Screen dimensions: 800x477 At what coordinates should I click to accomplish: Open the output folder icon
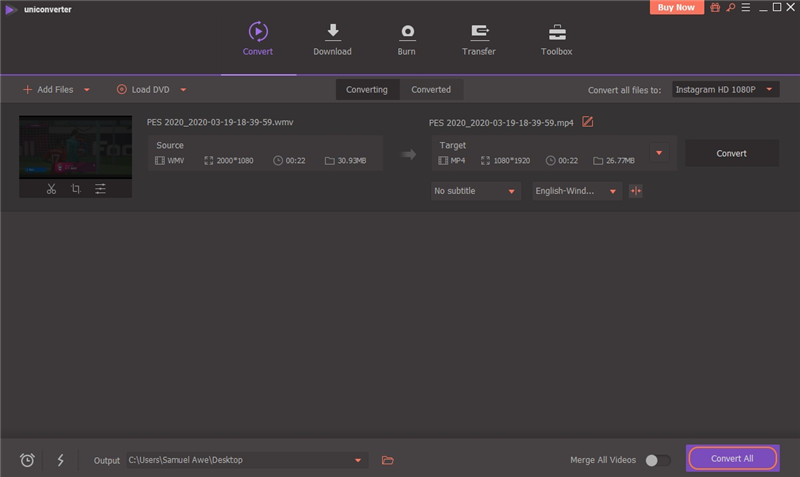click(x=388, y=460)
